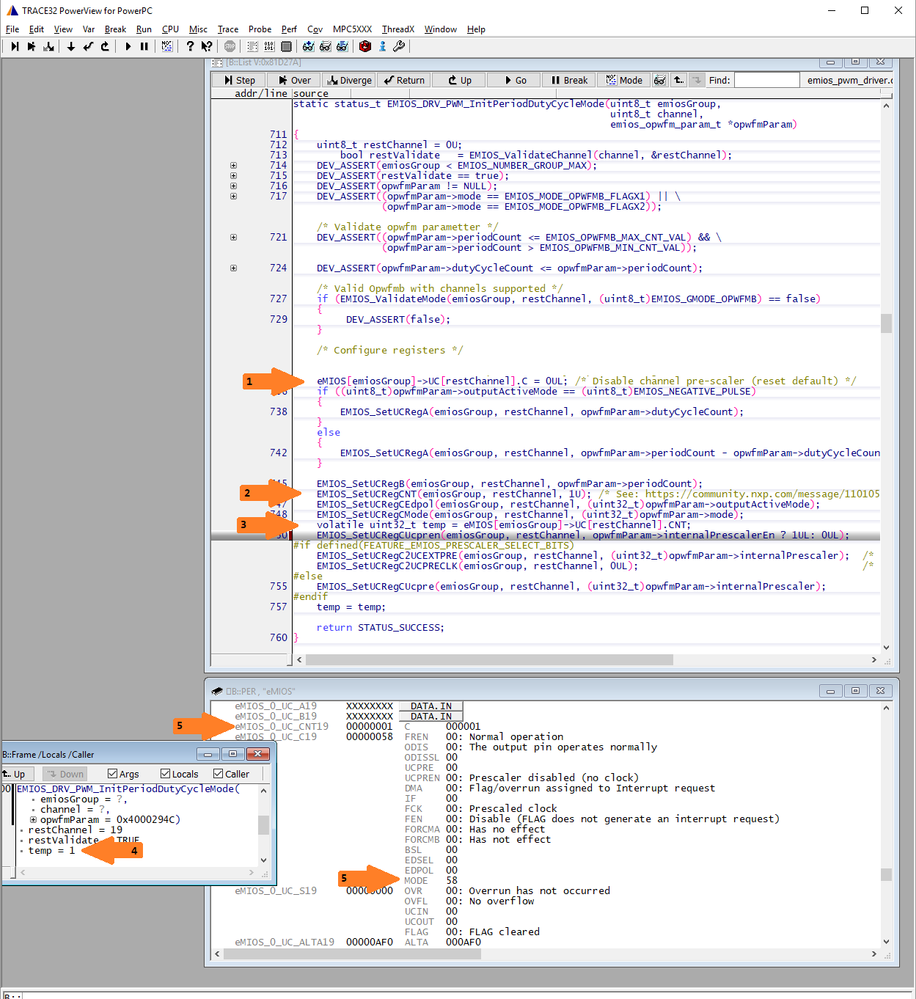Pause the program with the Break pause icon
916x999 pixels.
pos(144,46)
